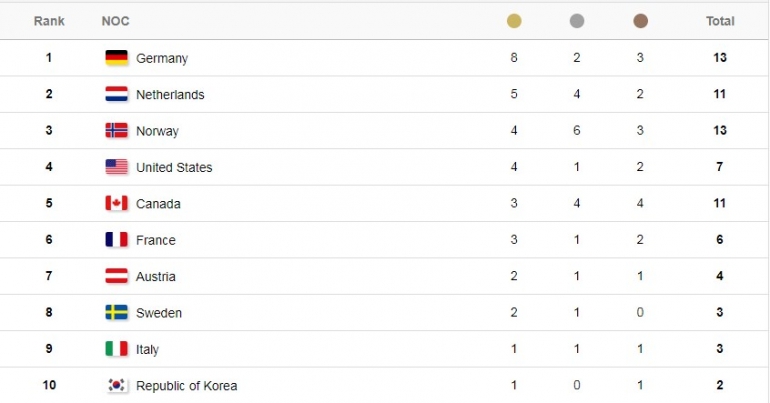Viewport: 770px width, 403px height.
Task: Sort table by Rank column header
Action: [49, 21]
